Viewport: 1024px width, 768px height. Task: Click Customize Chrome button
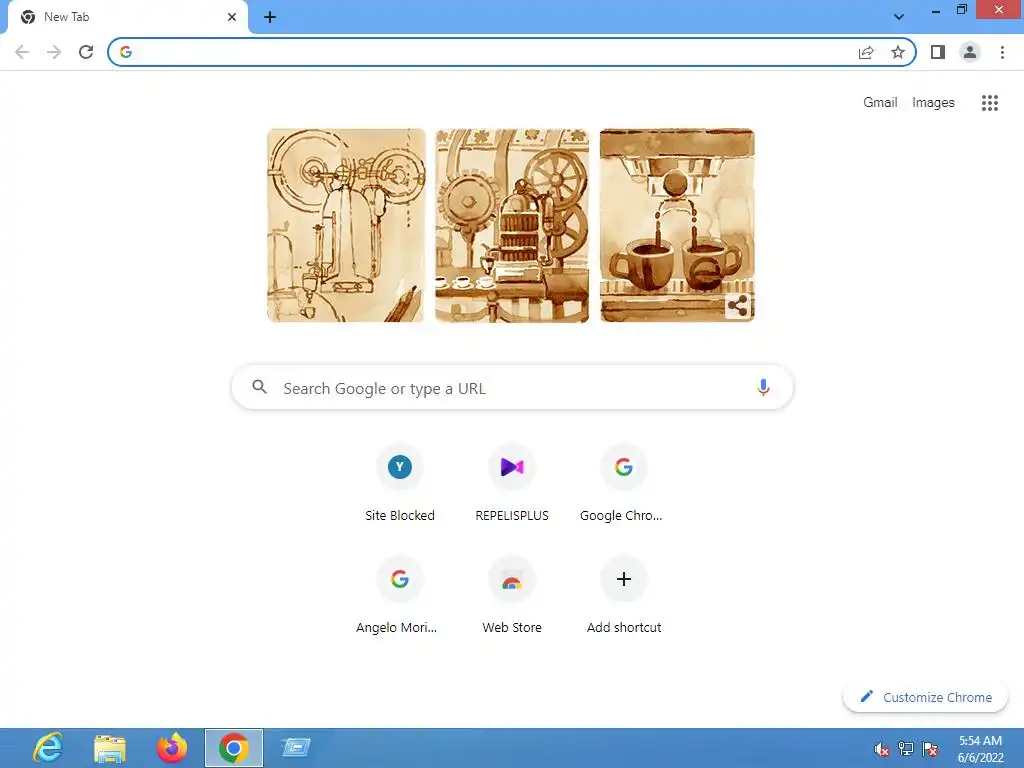pos(925,697)
